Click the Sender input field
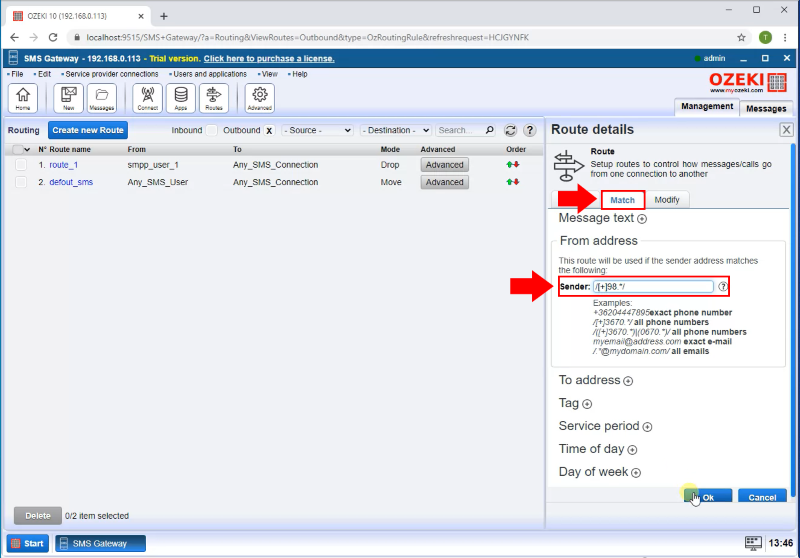The width and height of the screenshot is (800, 558). pos(653,286)
